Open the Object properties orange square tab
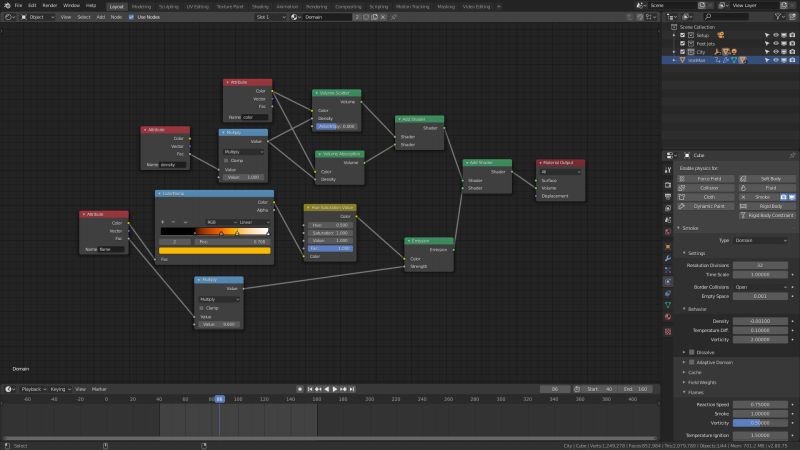The image size is (800, 450). click(x=668, y=246)
